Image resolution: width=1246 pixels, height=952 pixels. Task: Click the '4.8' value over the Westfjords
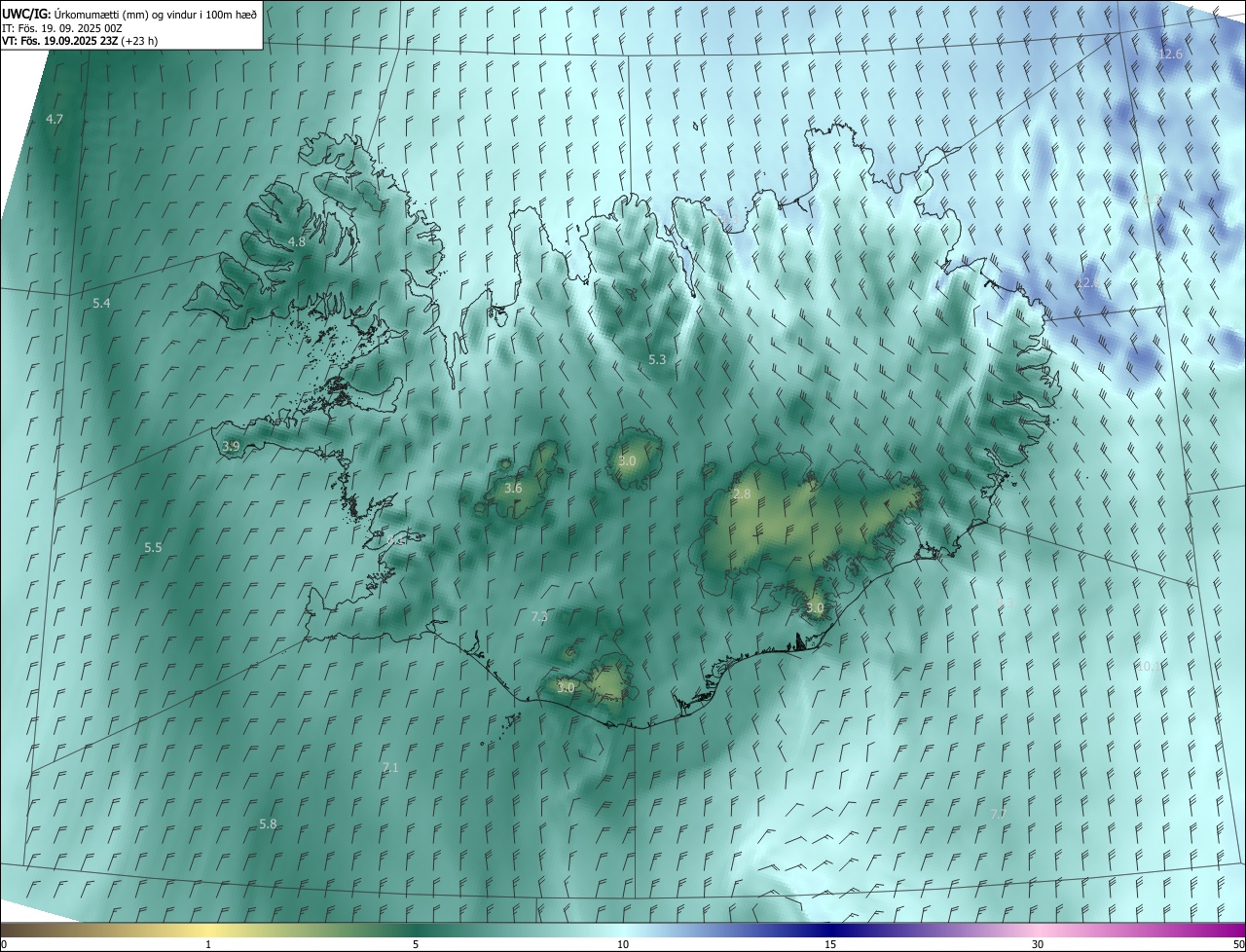coord(297,241)
